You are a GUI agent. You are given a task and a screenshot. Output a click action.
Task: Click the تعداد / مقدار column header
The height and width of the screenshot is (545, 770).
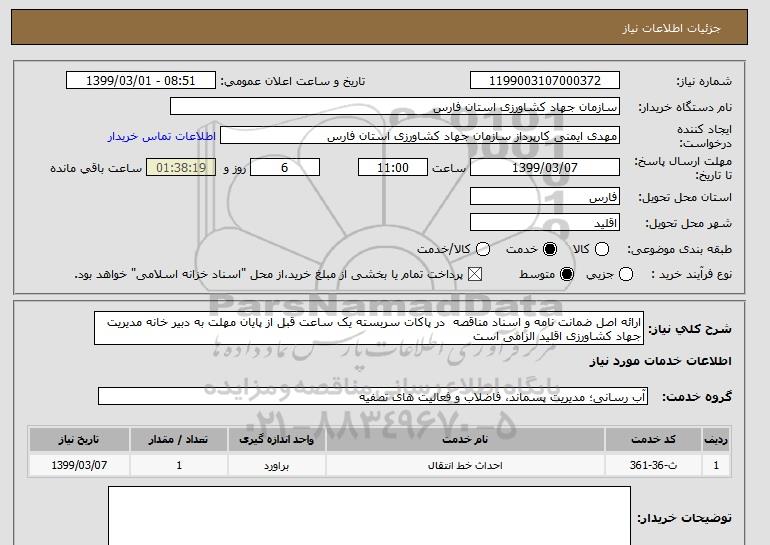tap(179, 439)
